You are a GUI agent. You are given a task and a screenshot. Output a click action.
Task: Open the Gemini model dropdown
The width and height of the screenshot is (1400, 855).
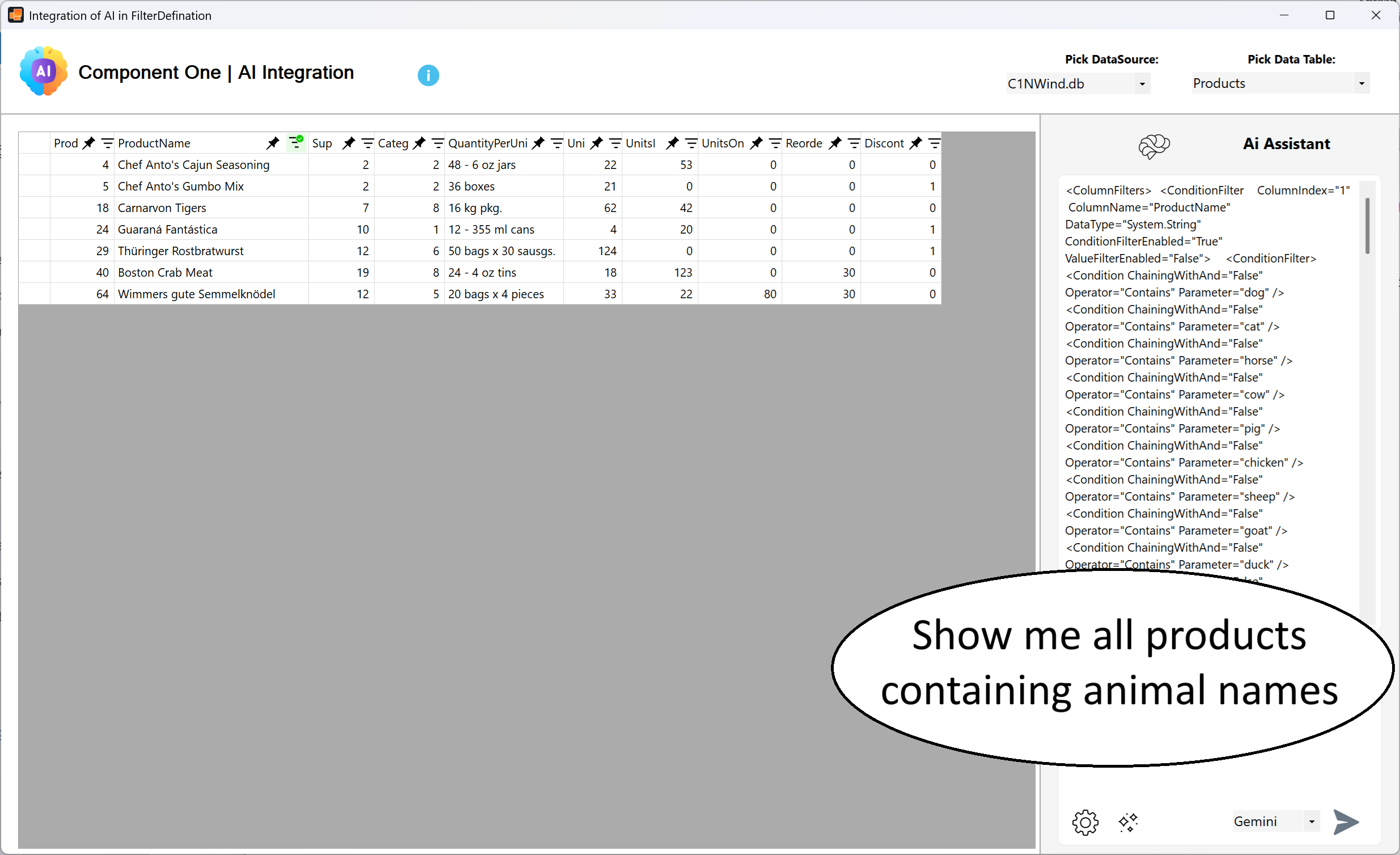point(1312,821)
